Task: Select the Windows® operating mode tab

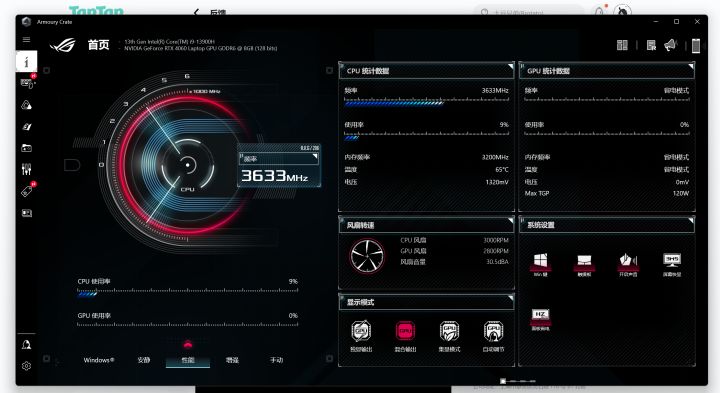Action: (x=99, y=360)
